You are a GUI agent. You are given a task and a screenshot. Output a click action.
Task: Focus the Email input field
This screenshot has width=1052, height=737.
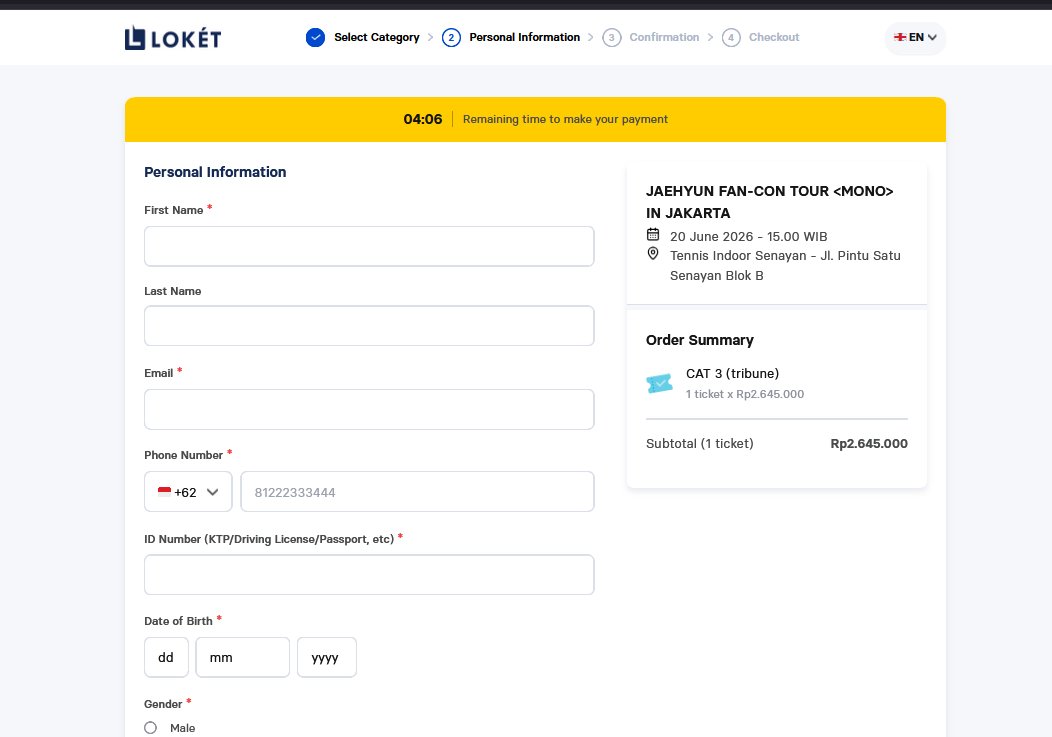click(369, 409)
